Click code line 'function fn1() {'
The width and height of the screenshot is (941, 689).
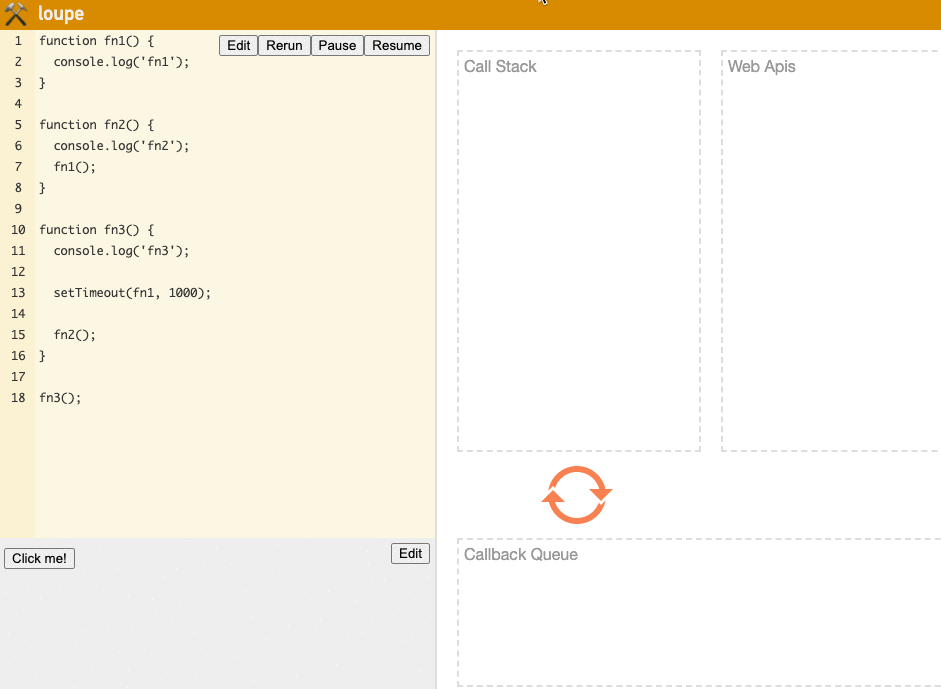97,41
